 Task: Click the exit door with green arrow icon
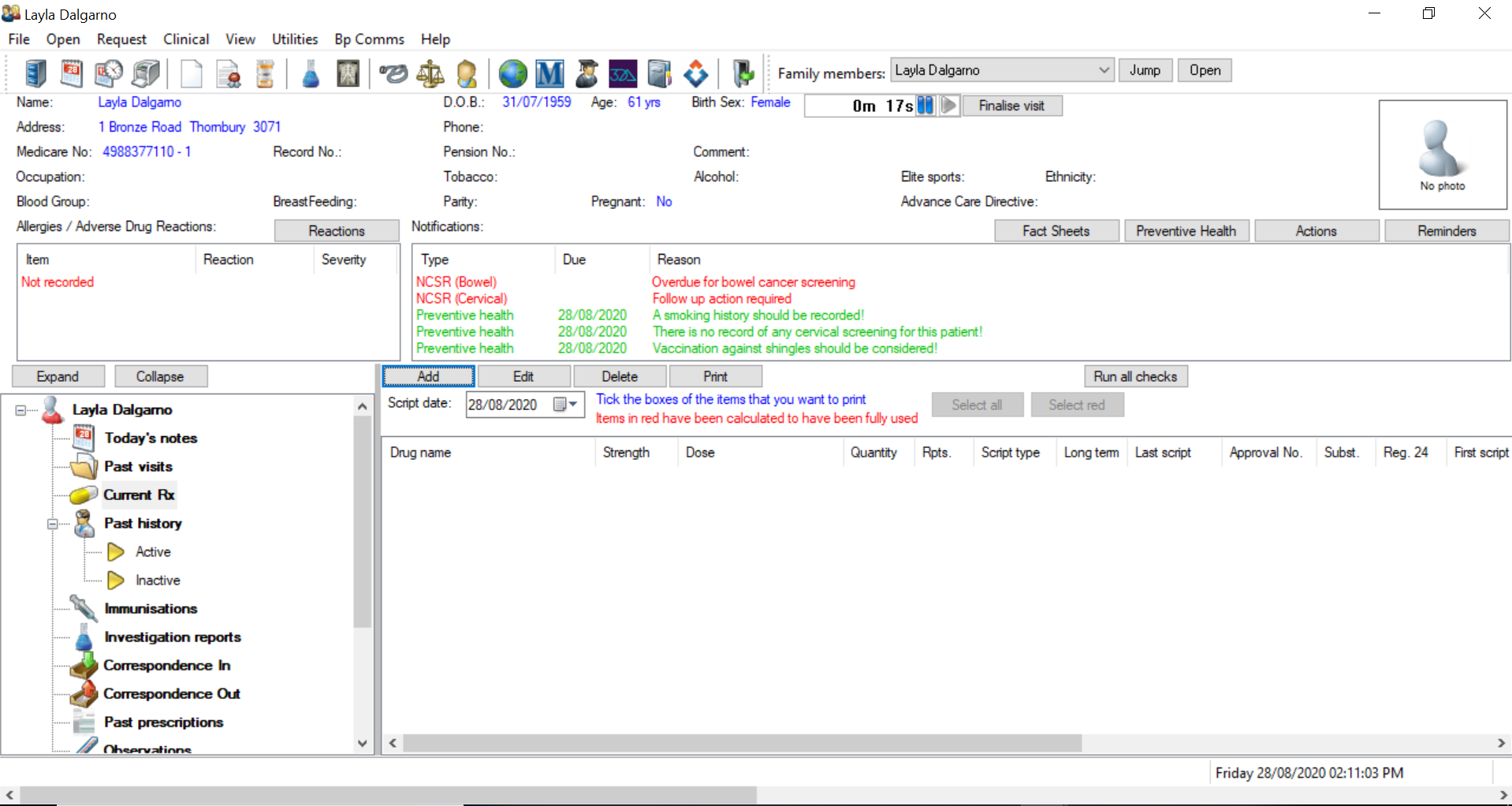(743, 73)
